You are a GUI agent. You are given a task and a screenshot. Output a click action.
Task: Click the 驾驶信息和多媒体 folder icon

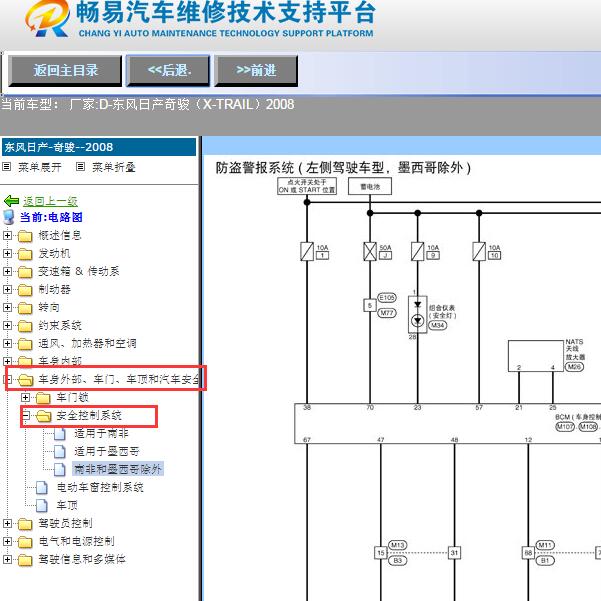click(x=25, y=560)
